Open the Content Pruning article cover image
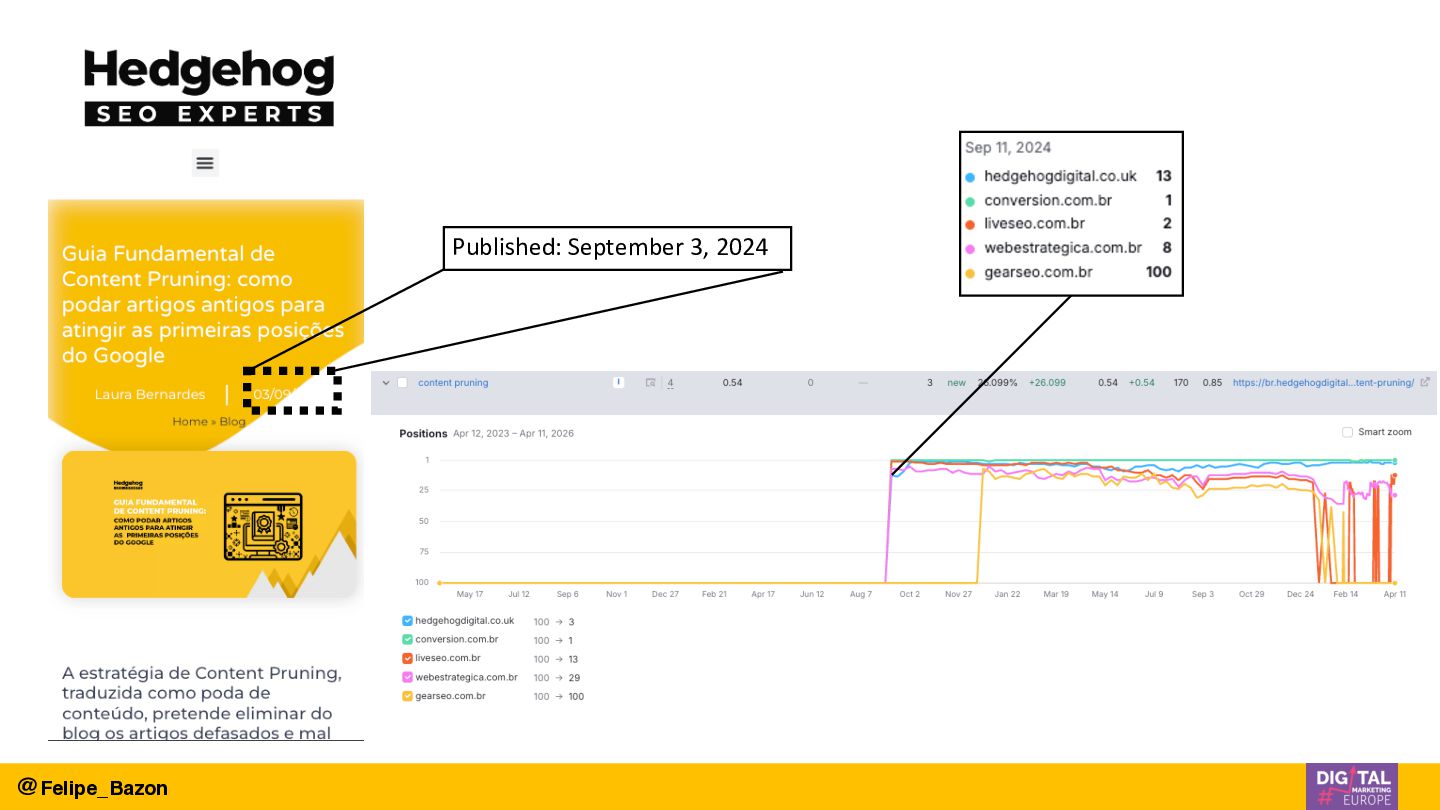Viewport: 1440px width, 810px height. (209, 524)
